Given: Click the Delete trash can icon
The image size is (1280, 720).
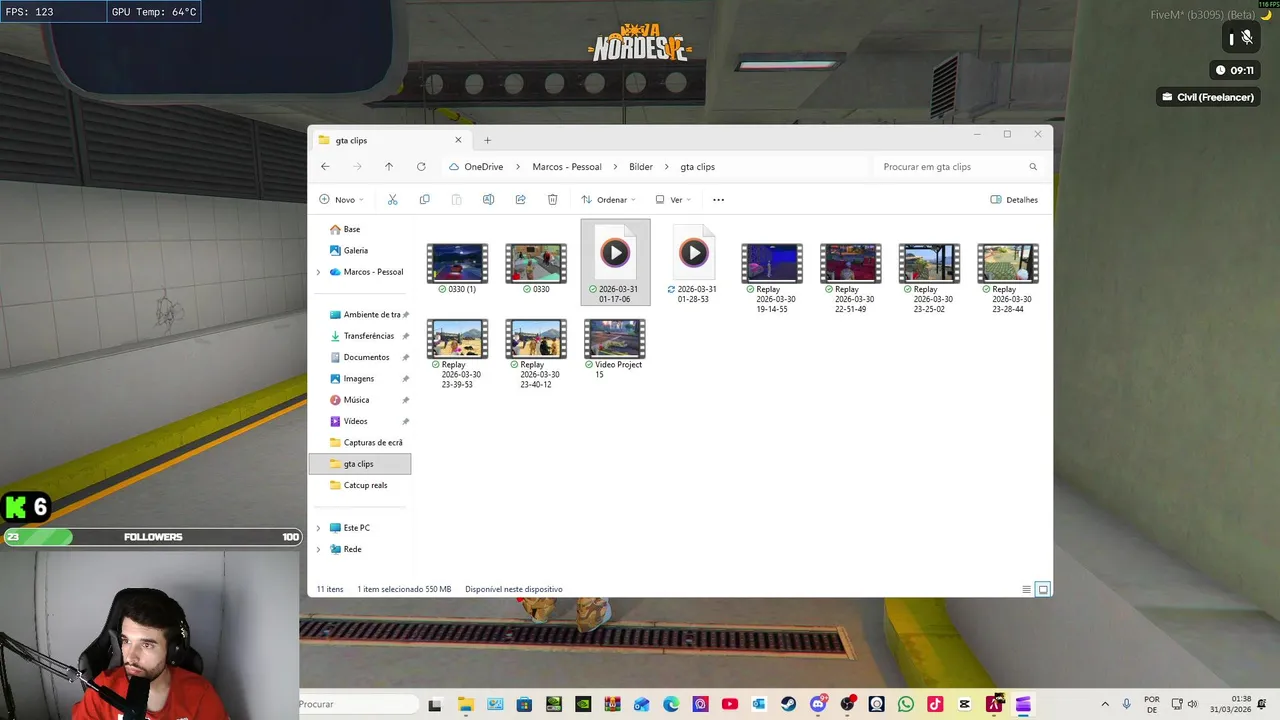Looking at the screenshot, I should [552, 200].
